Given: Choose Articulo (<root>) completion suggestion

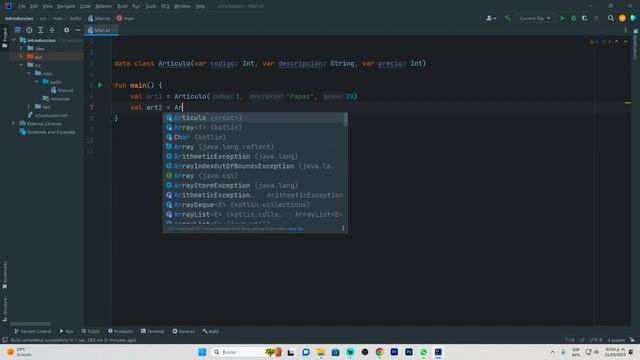Looking at the screenshot, I should (x=254, y=118).
